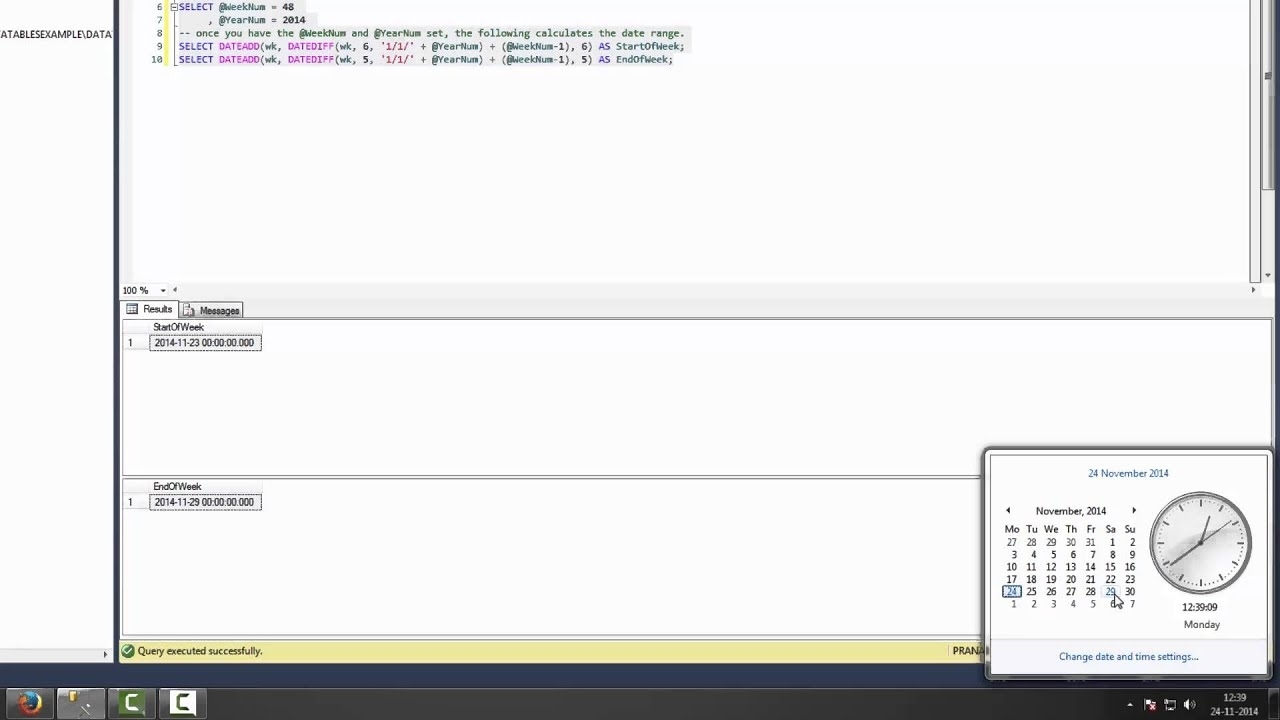Open the white Camtasia Recorder taskbar icon
The width and height of the screenshot is (1280, 720).
pos(182,703)
